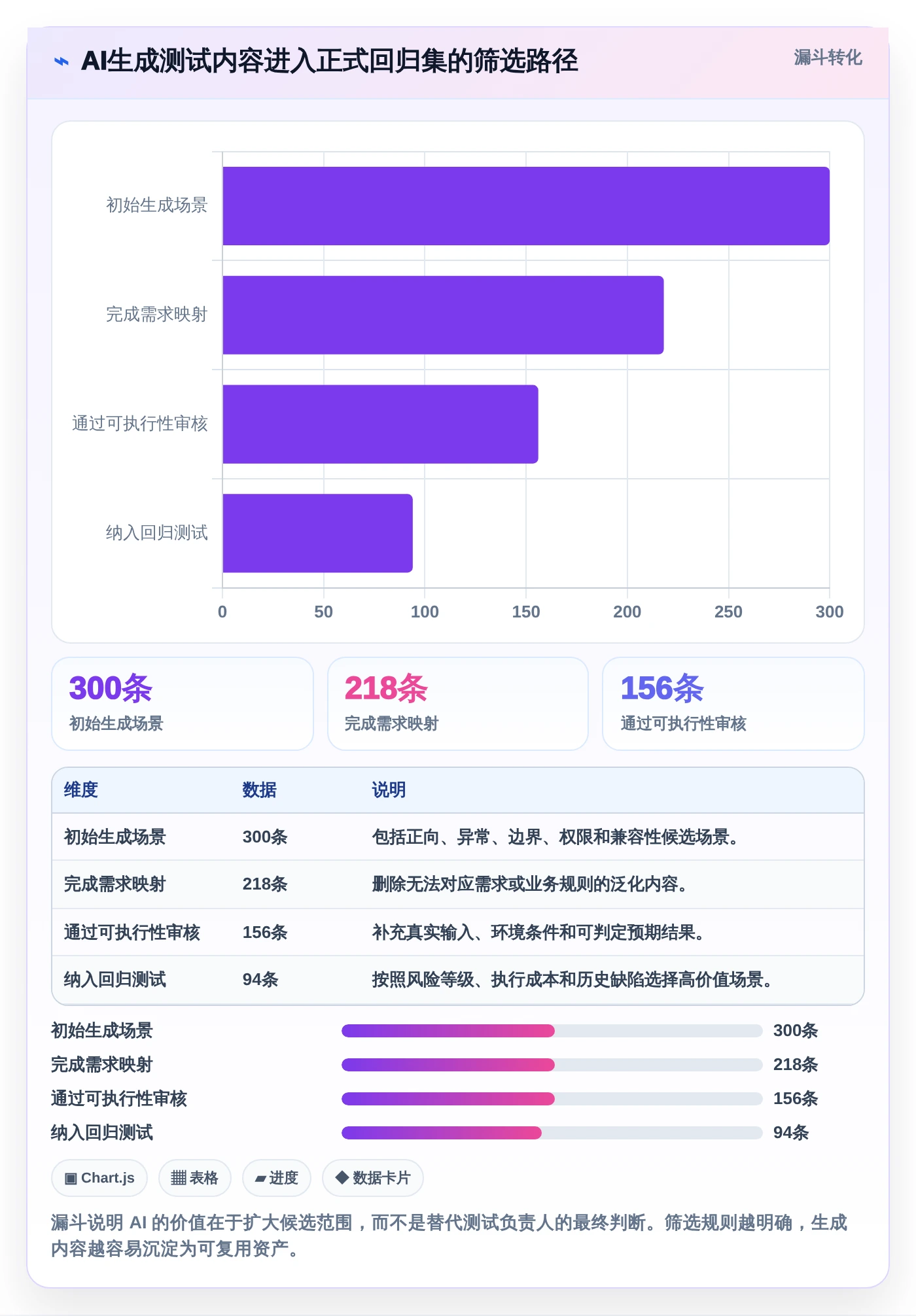
Task: Click table cell 初始生成场景
Action: pyautogui.click(x=115, y=837)
